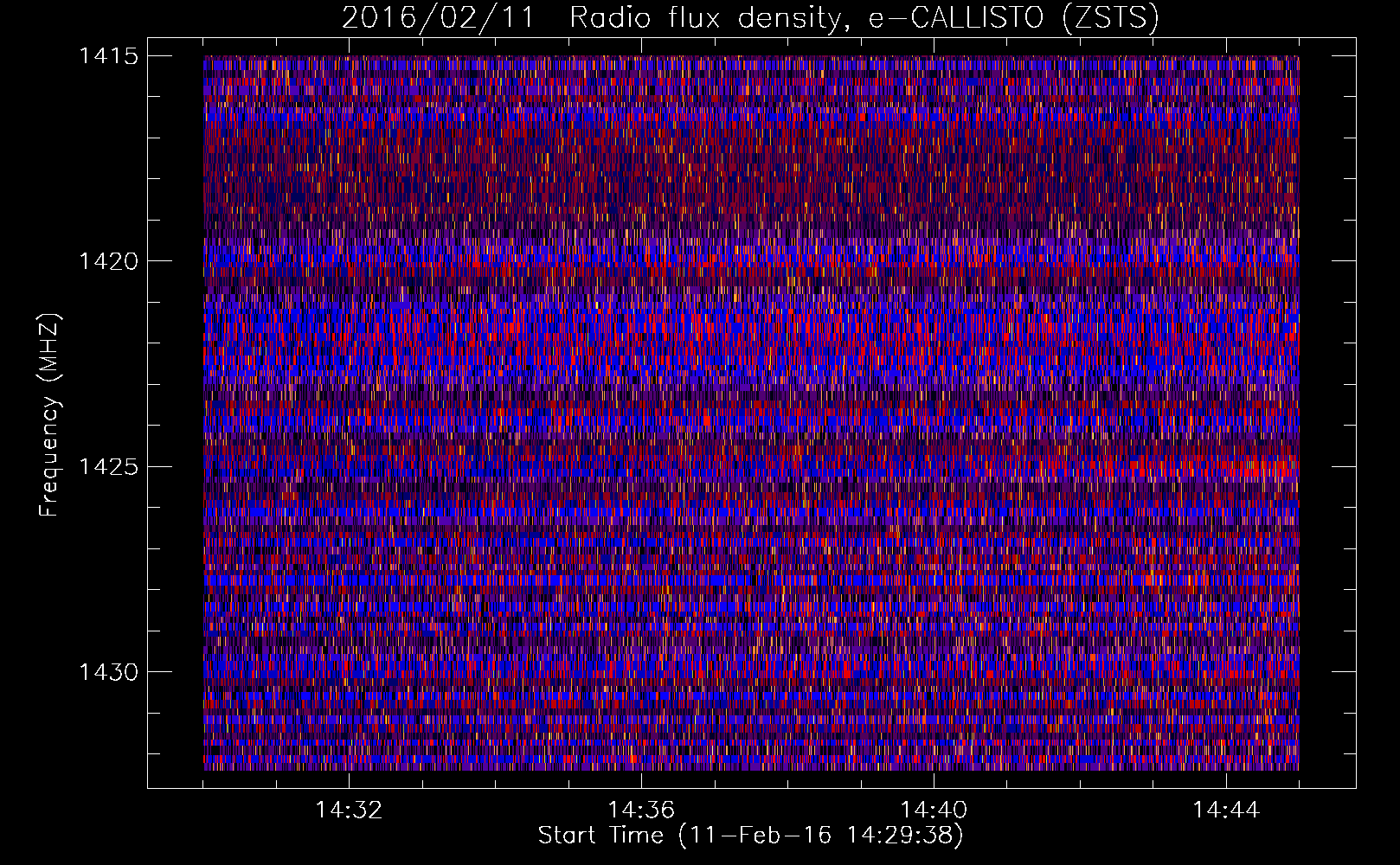Click the 1415 frequency tick label
This screenshot has height=865, width=1400.
click(108, 56)
